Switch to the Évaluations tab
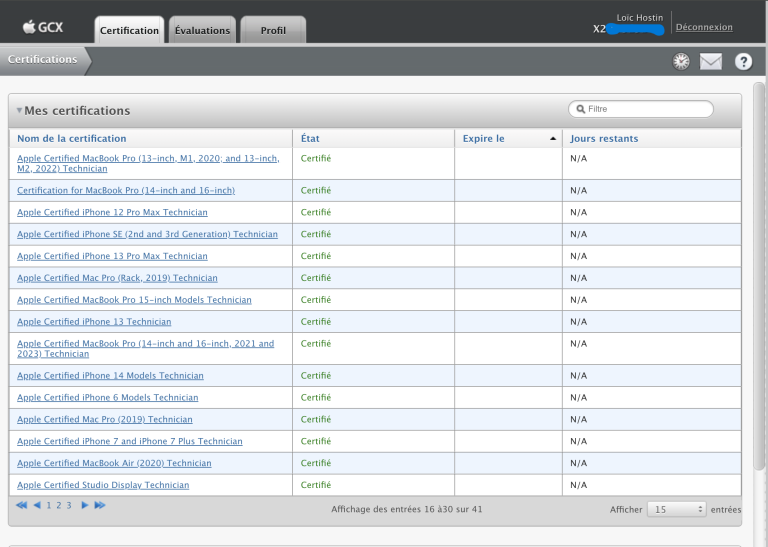Screen dimensions: 768x547 click(202, 30)
